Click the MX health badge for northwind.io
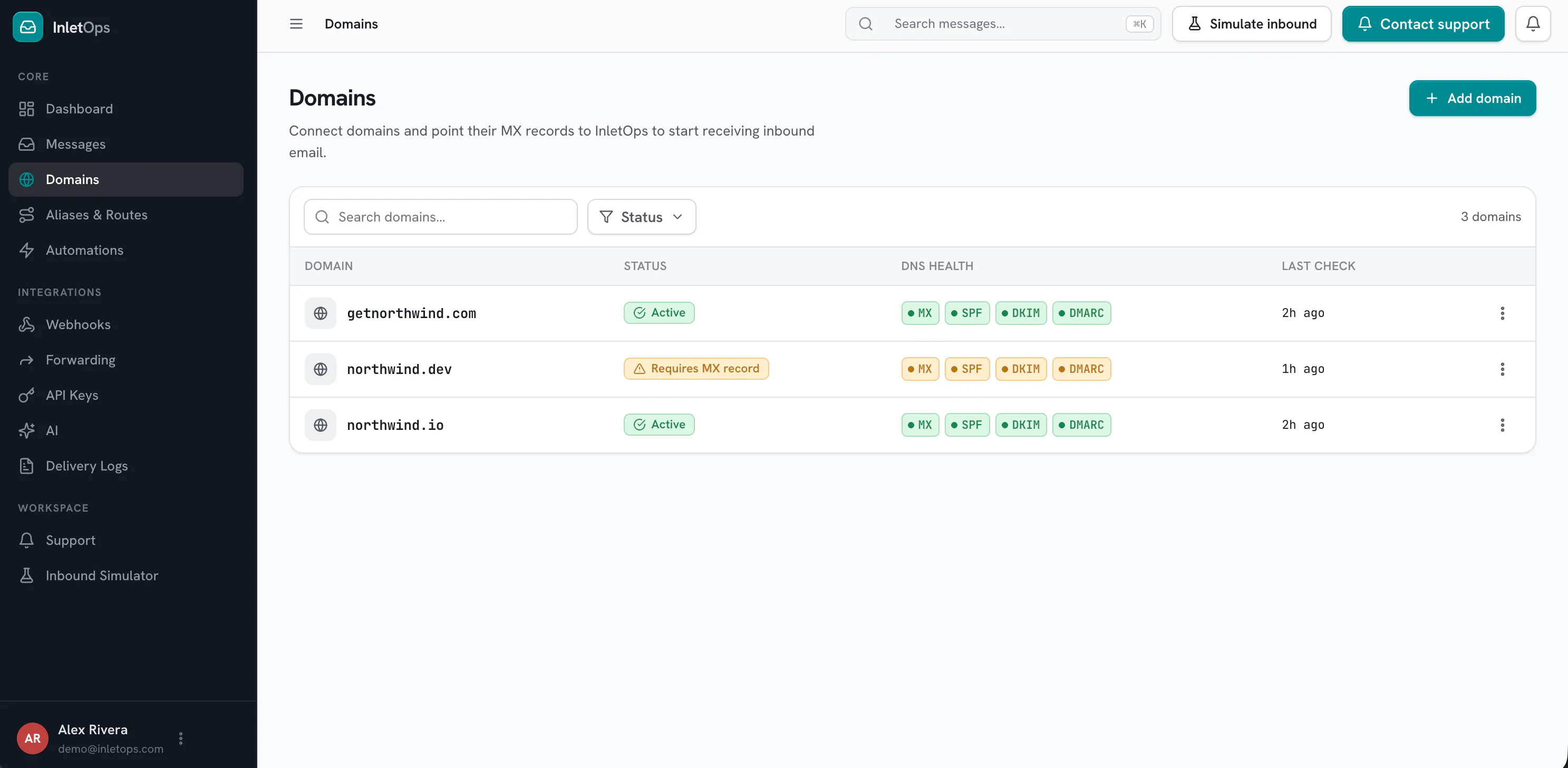Image resolution: width=1568 pixels, height=768 pixels. point(921,425)
